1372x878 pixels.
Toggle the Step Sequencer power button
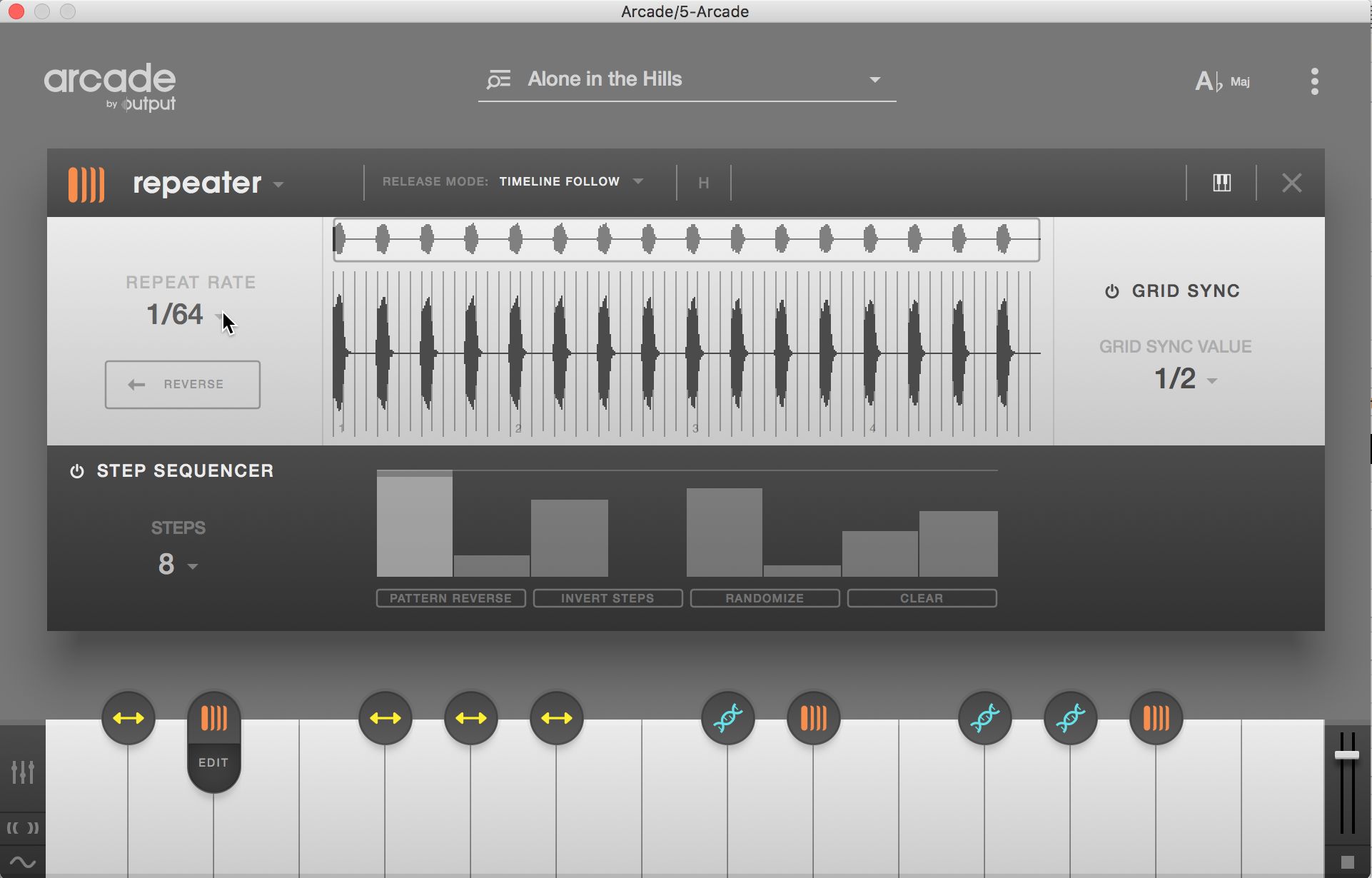77,471
